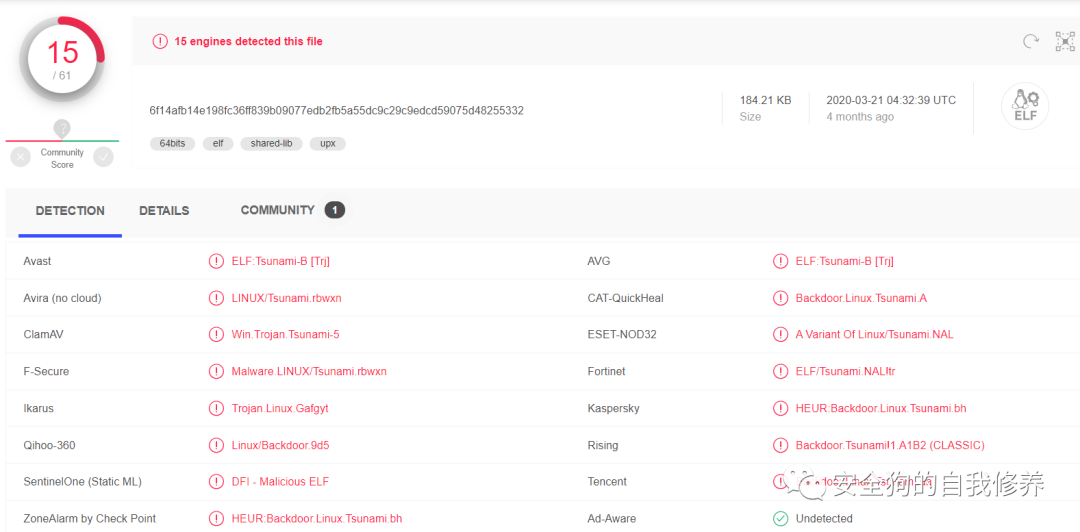Click the Rising CLASSIC backdoor result
This screenshot has height=532, width=1080.
pos(890,445)
